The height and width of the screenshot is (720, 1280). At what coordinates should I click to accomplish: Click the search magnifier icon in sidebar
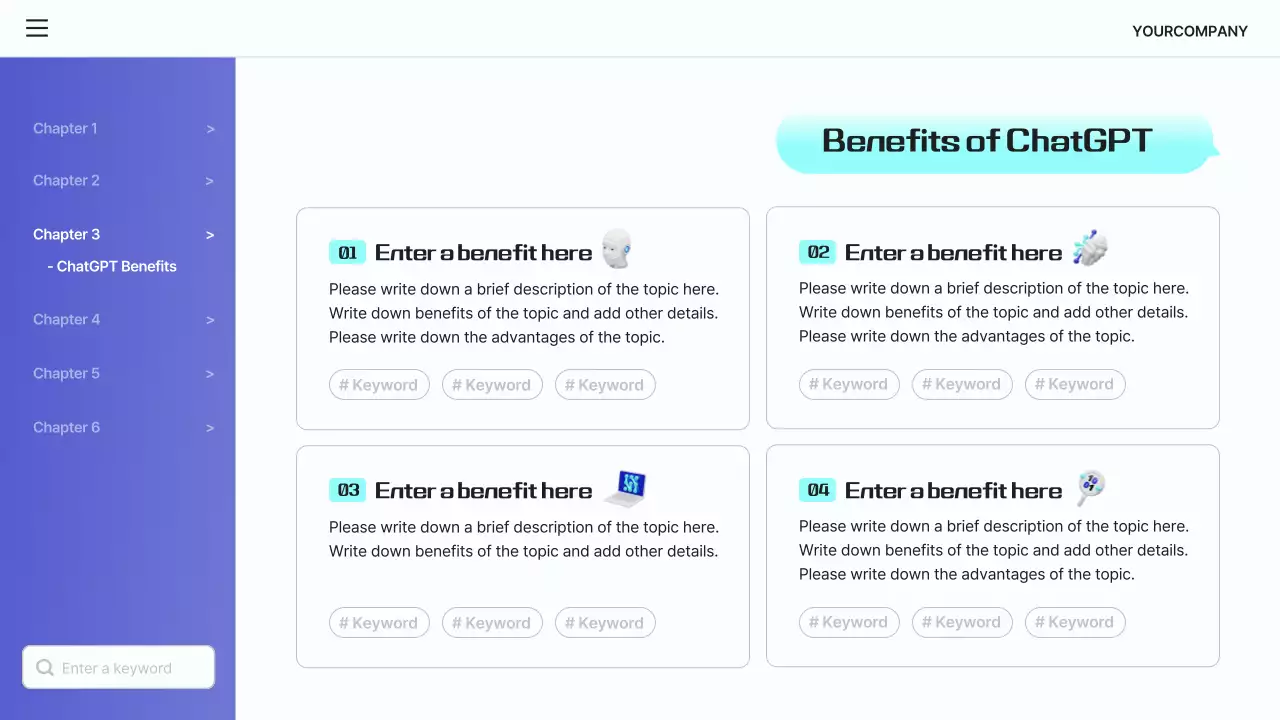(x=45, y=668)
